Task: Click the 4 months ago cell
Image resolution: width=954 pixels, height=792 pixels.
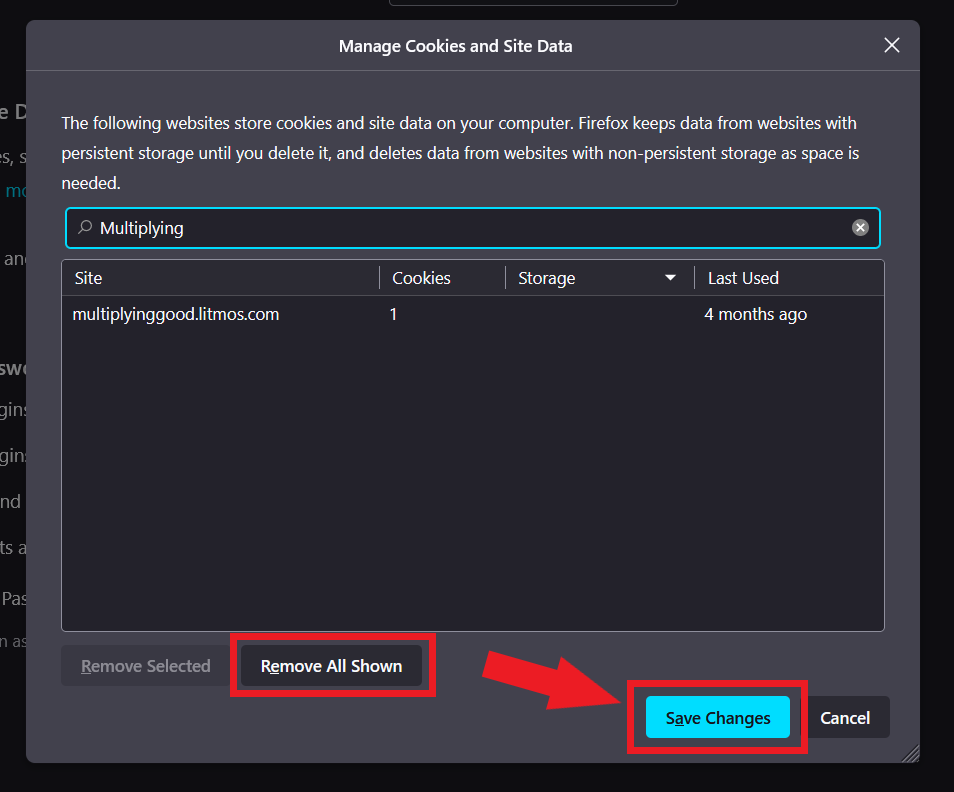Action: [x=755, y=314]
